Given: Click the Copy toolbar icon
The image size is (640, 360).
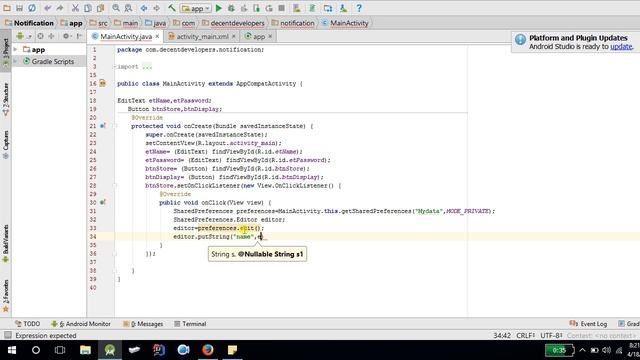Looking at the screenshot, I should pos(88,8).
